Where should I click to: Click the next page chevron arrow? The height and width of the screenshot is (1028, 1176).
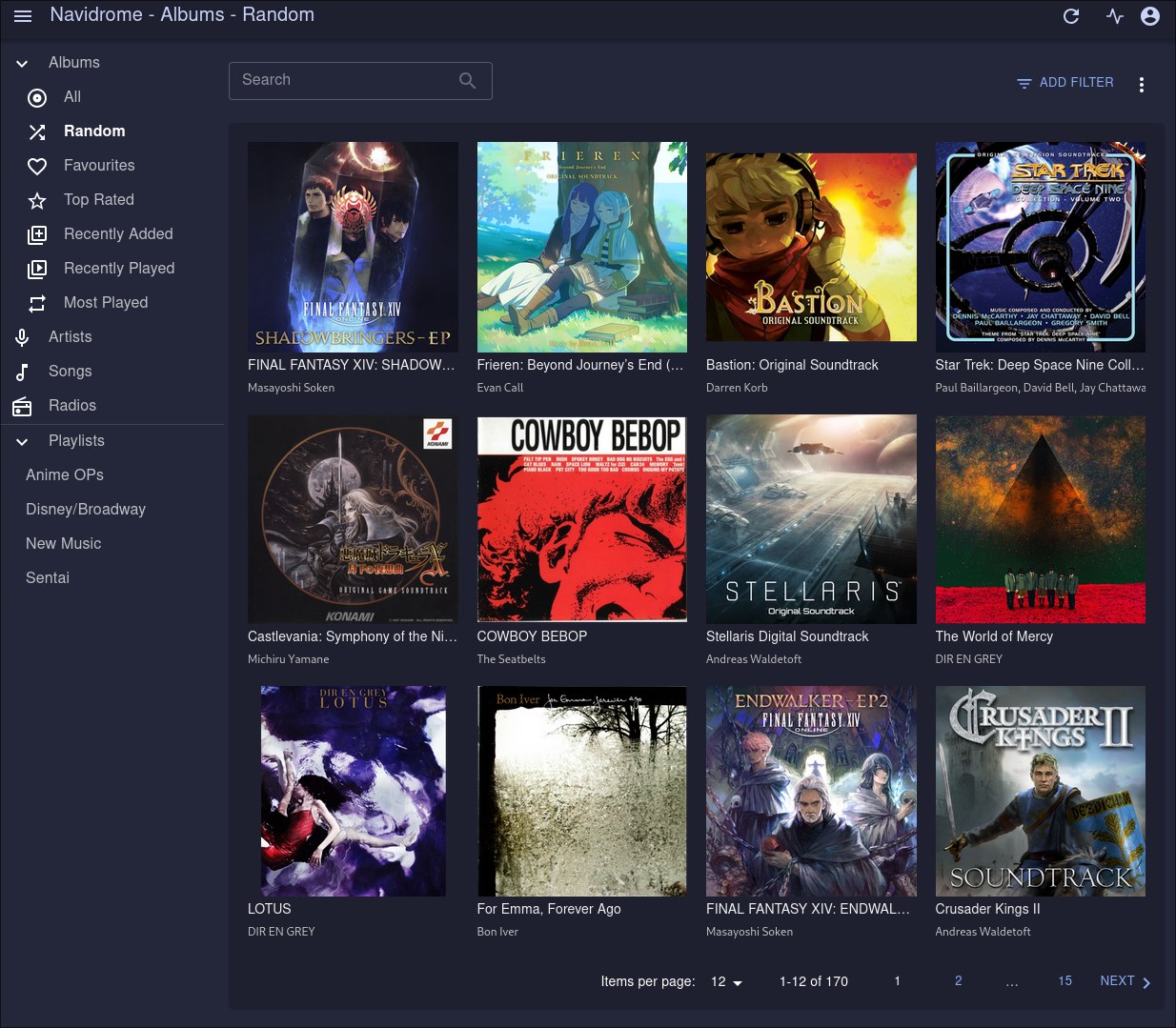point(1146,982)
